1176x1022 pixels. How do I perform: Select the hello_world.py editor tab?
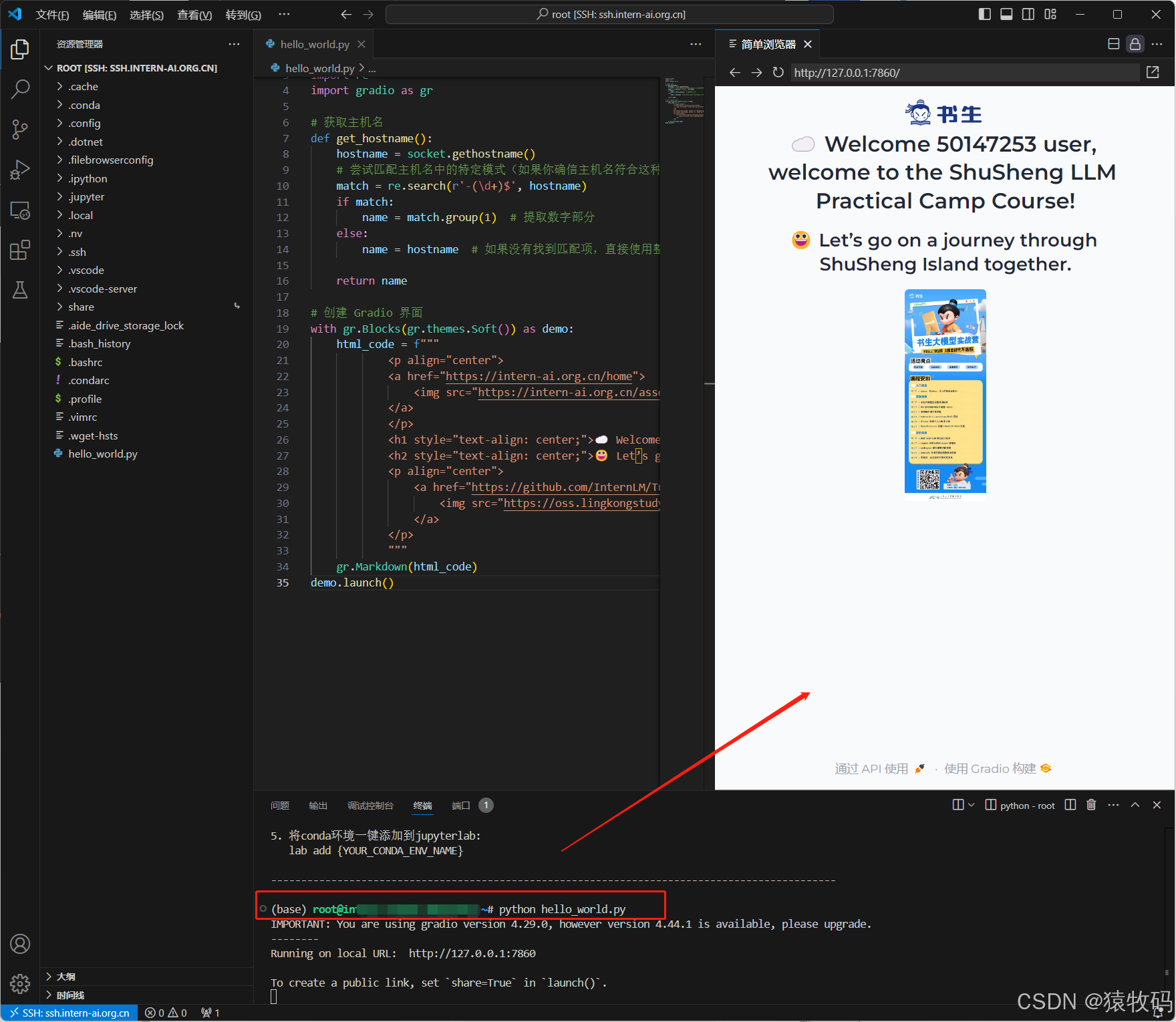(x=314, y=44)
